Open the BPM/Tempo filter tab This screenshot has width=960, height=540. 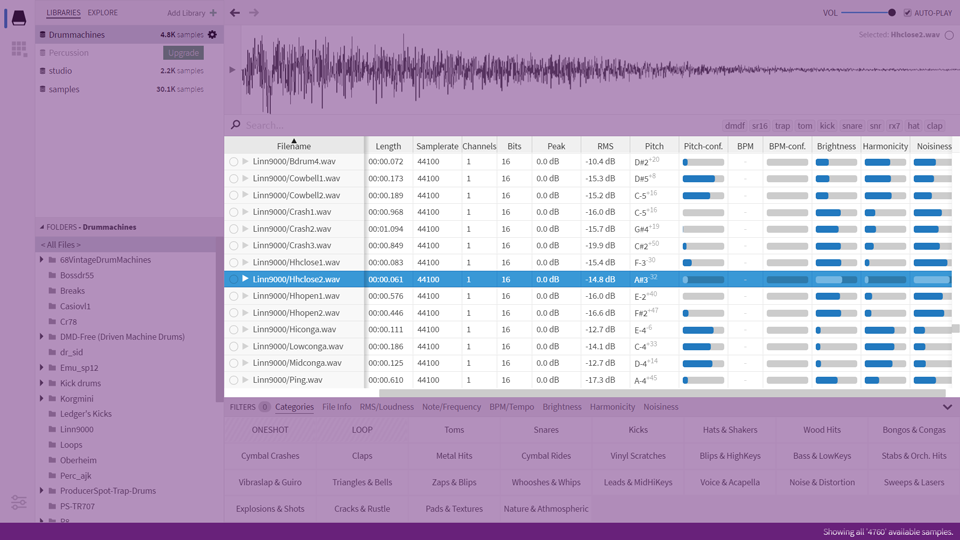(511, 407)
